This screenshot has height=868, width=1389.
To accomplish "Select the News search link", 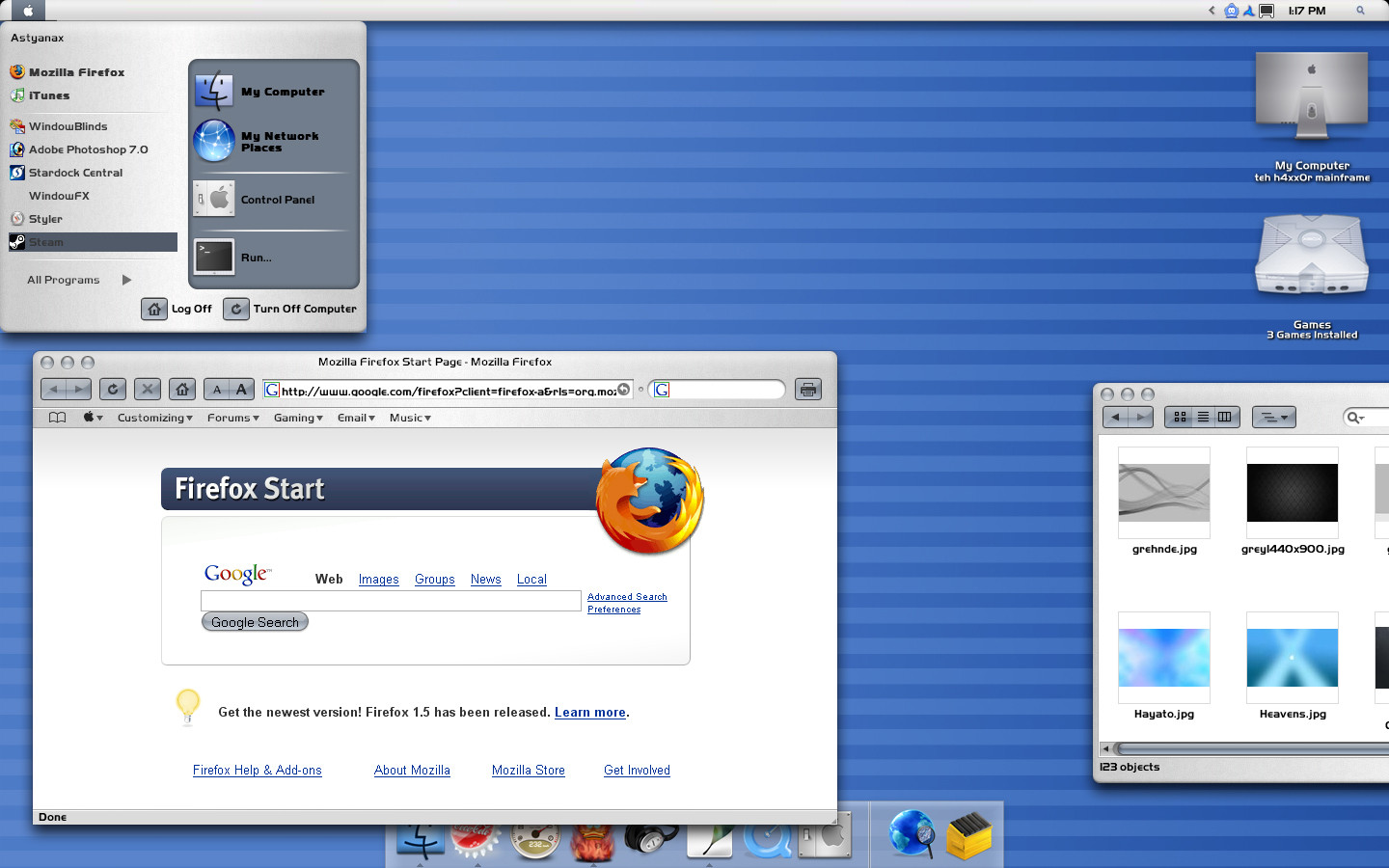I will pos(485,580).
